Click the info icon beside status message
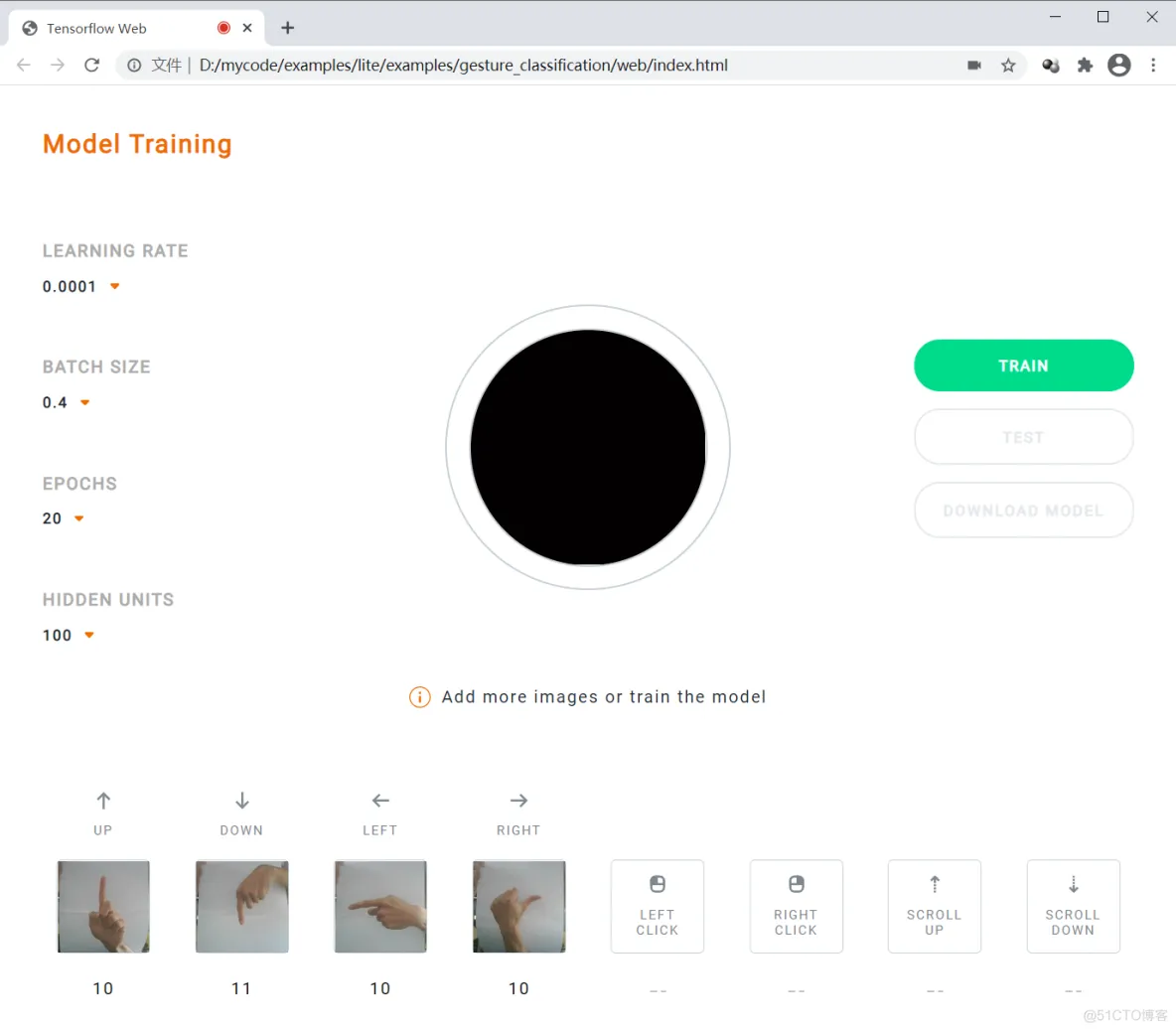This screenshot has height=1031, width=1176. tap(420, 696)
